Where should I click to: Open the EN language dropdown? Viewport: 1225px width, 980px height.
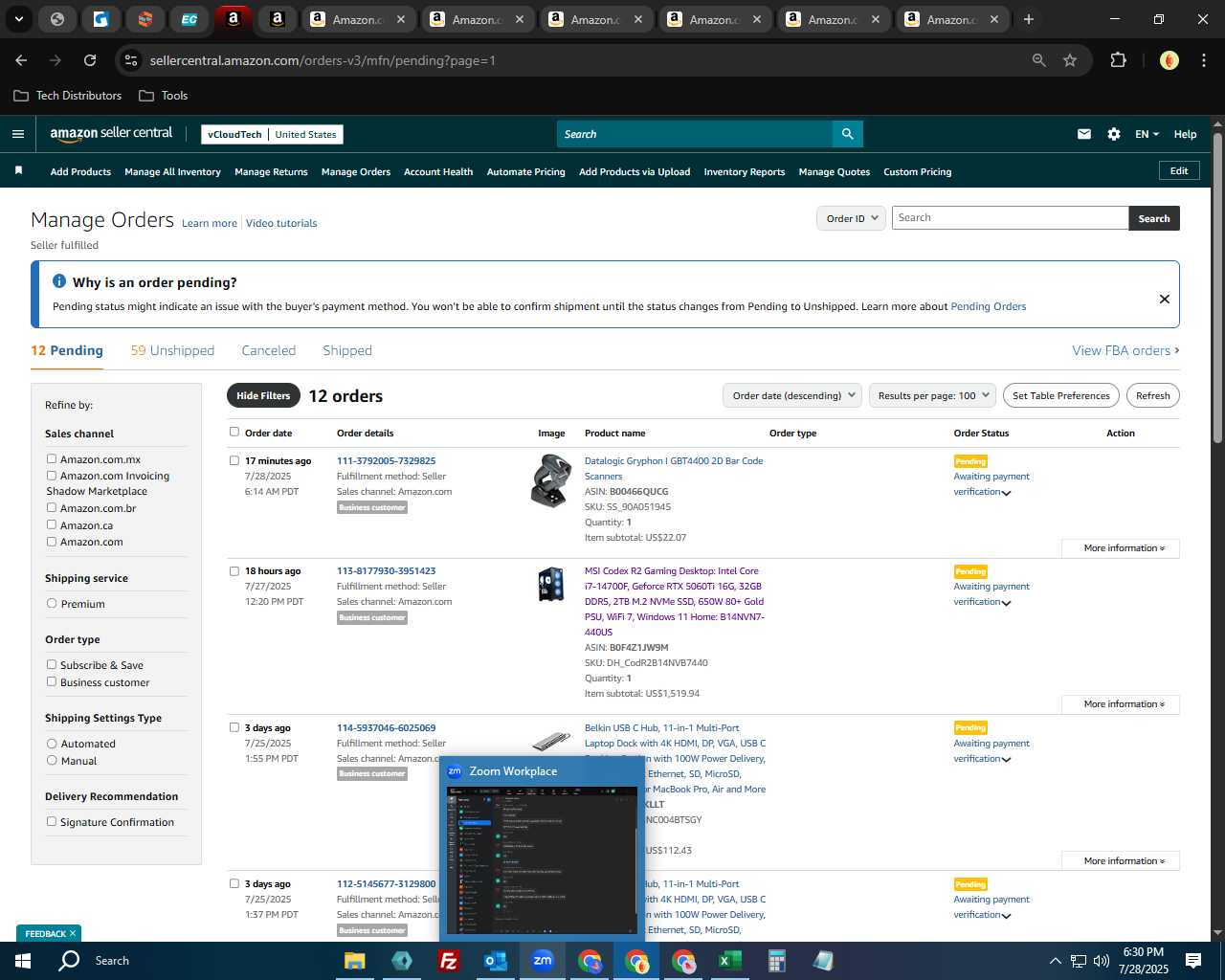tap(1147, 134)
